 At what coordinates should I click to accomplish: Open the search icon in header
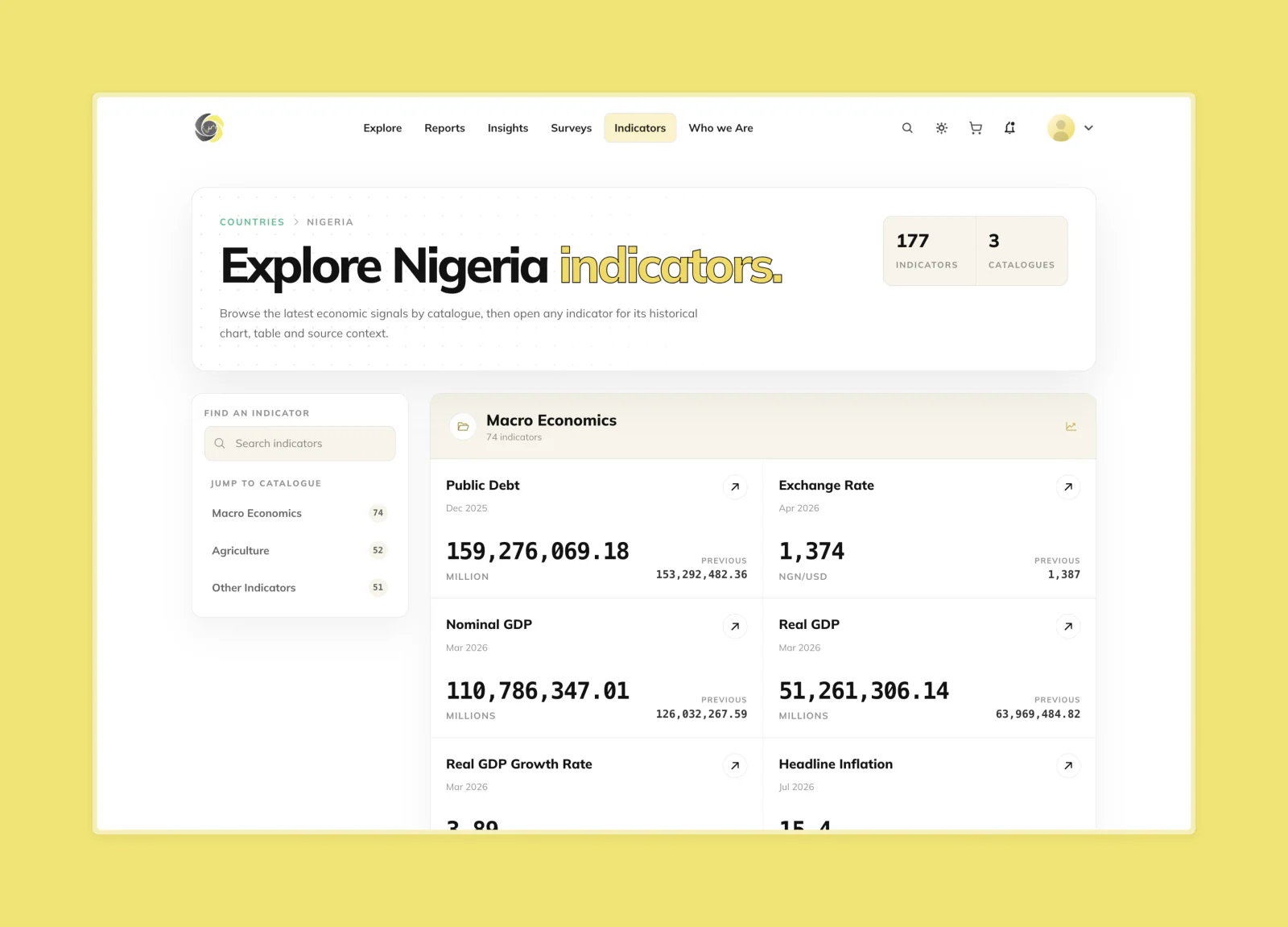point(907,128)
